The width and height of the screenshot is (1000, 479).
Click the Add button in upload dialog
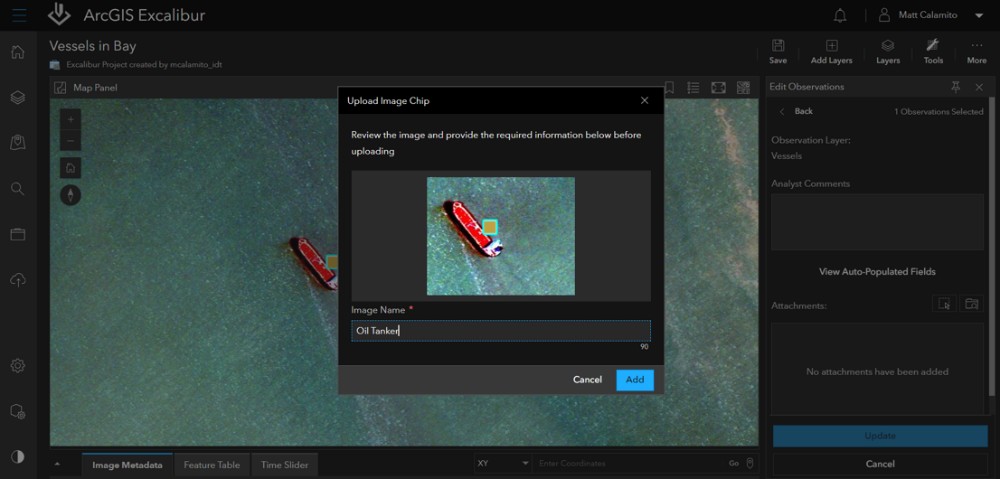[x=635, y=380]
